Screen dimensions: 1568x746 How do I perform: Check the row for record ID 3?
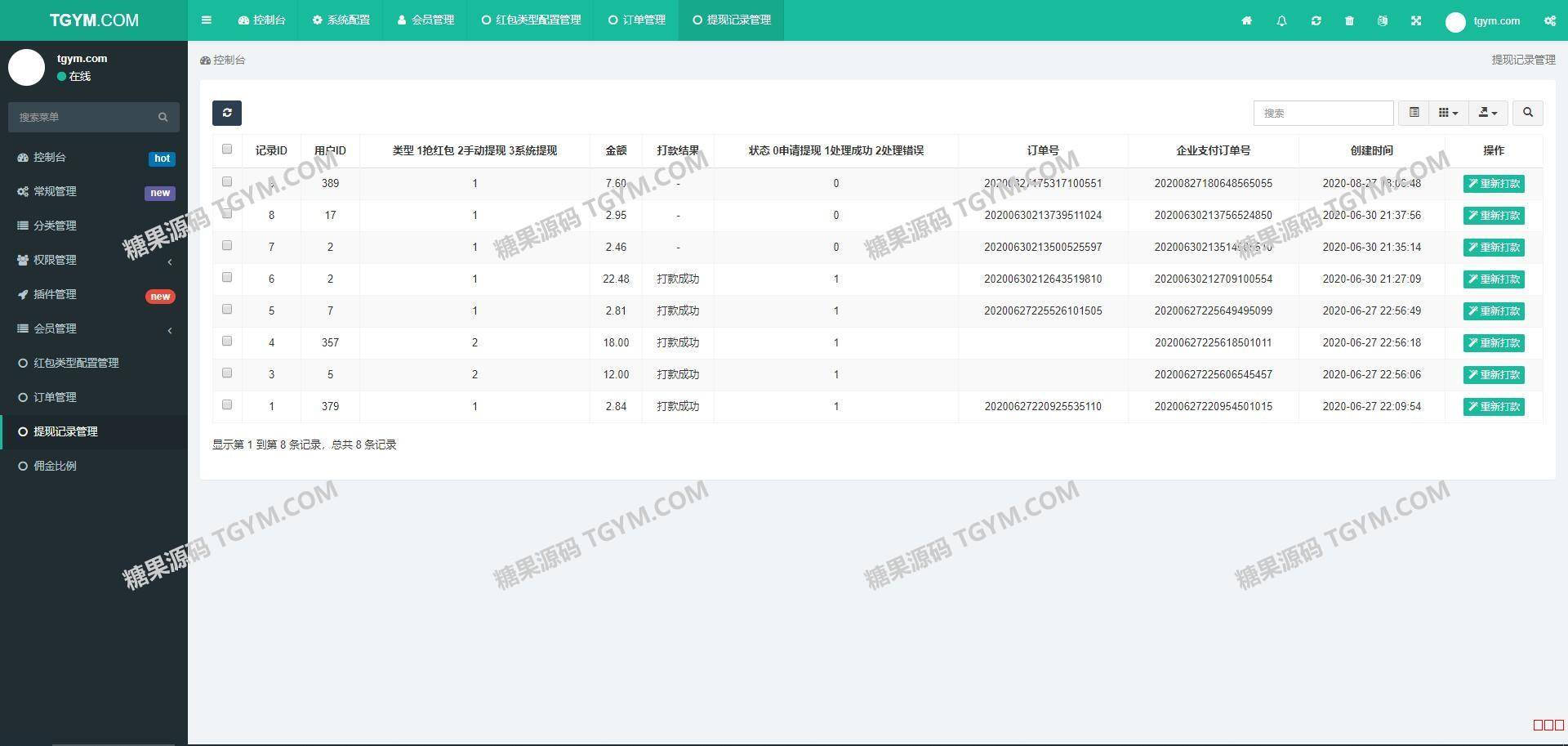pyautogui.click(x=227, y=373)
